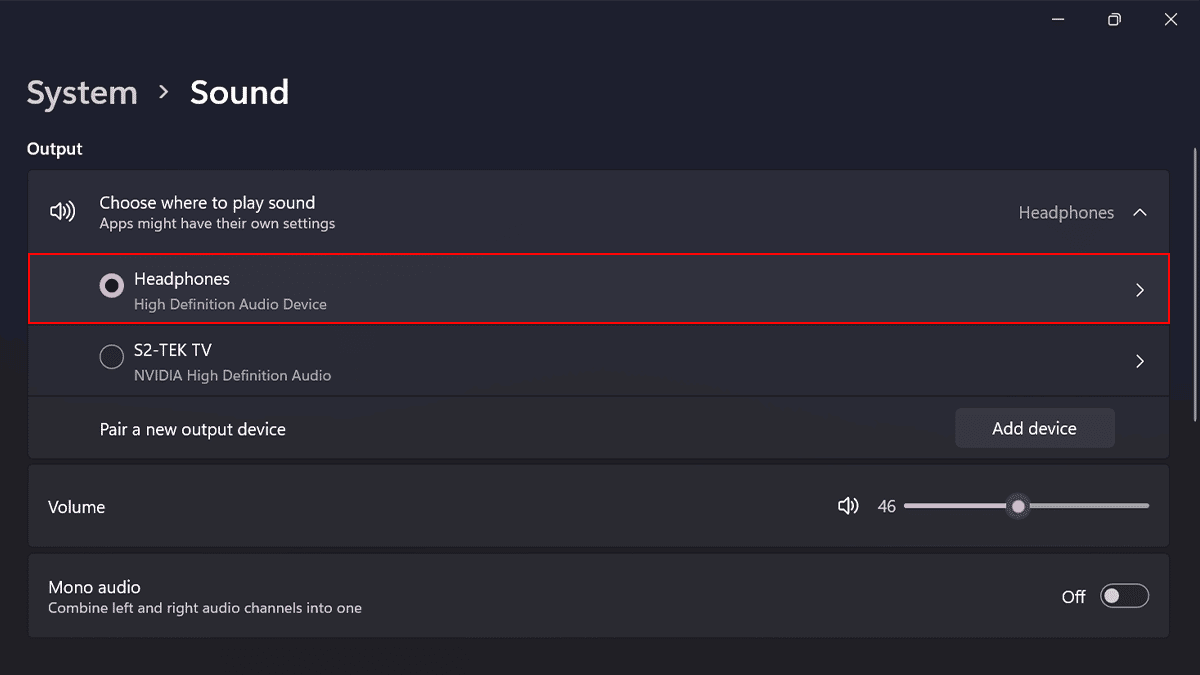This screenshot has width=1200, height=675.
Task: Go back to System in breadcrumb
Action: pyautogui.click(x=82, y=93)
